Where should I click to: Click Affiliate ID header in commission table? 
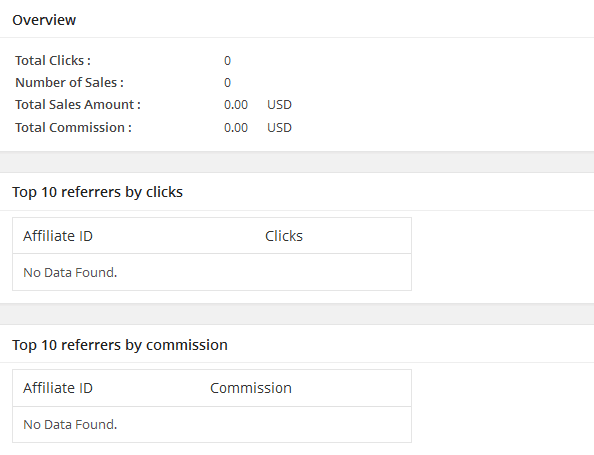[x=58, y=388]
